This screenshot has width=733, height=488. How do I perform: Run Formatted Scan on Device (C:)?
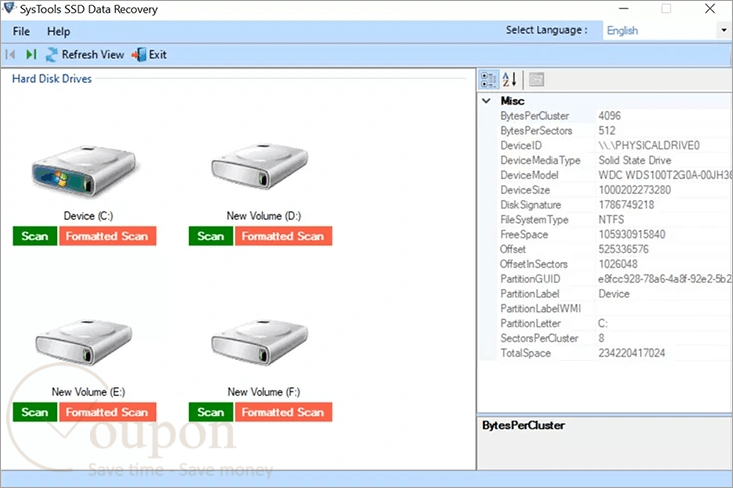pyautogui.click(x=108, y=236)
